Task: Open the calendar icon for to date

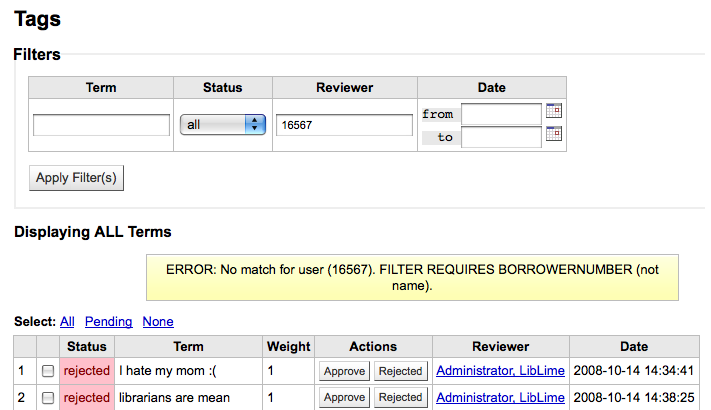Action: 554,134
